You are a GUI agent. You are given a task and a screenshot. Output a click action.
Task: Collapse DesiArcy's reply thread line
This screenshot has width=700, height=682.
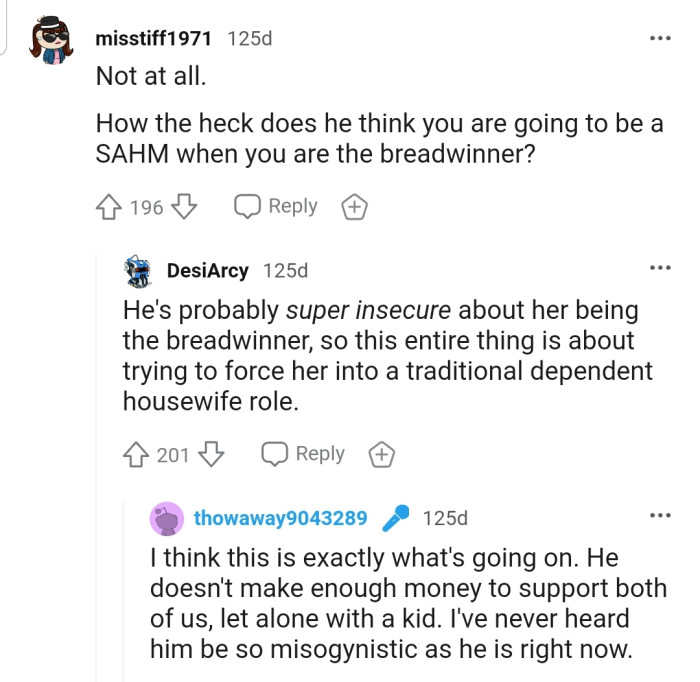(x=98, y=400)
